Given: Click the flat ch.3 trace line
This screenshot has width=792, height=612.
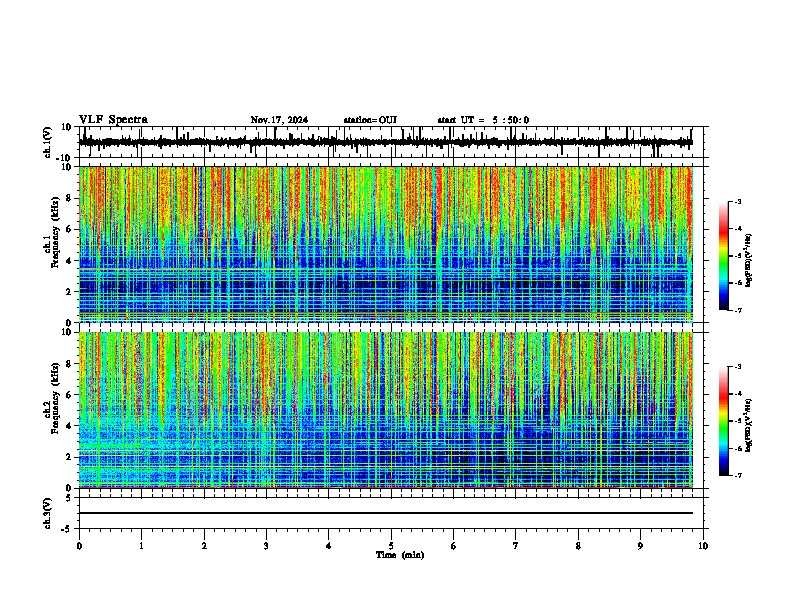Looking at the screenshot, I should click(386, 513).
